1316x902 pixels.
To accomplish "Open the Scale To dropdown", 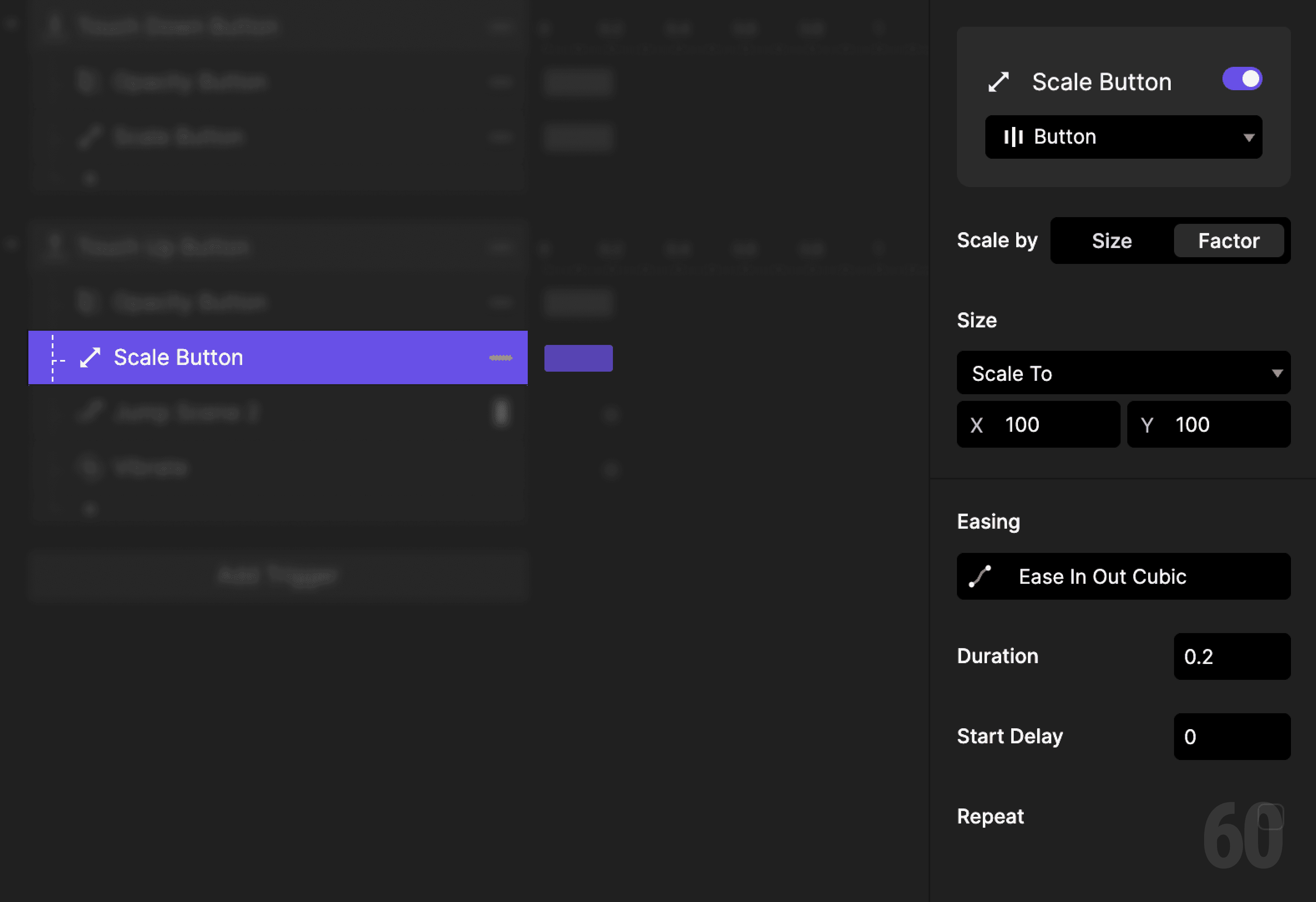I will [x=1123, y=372].
